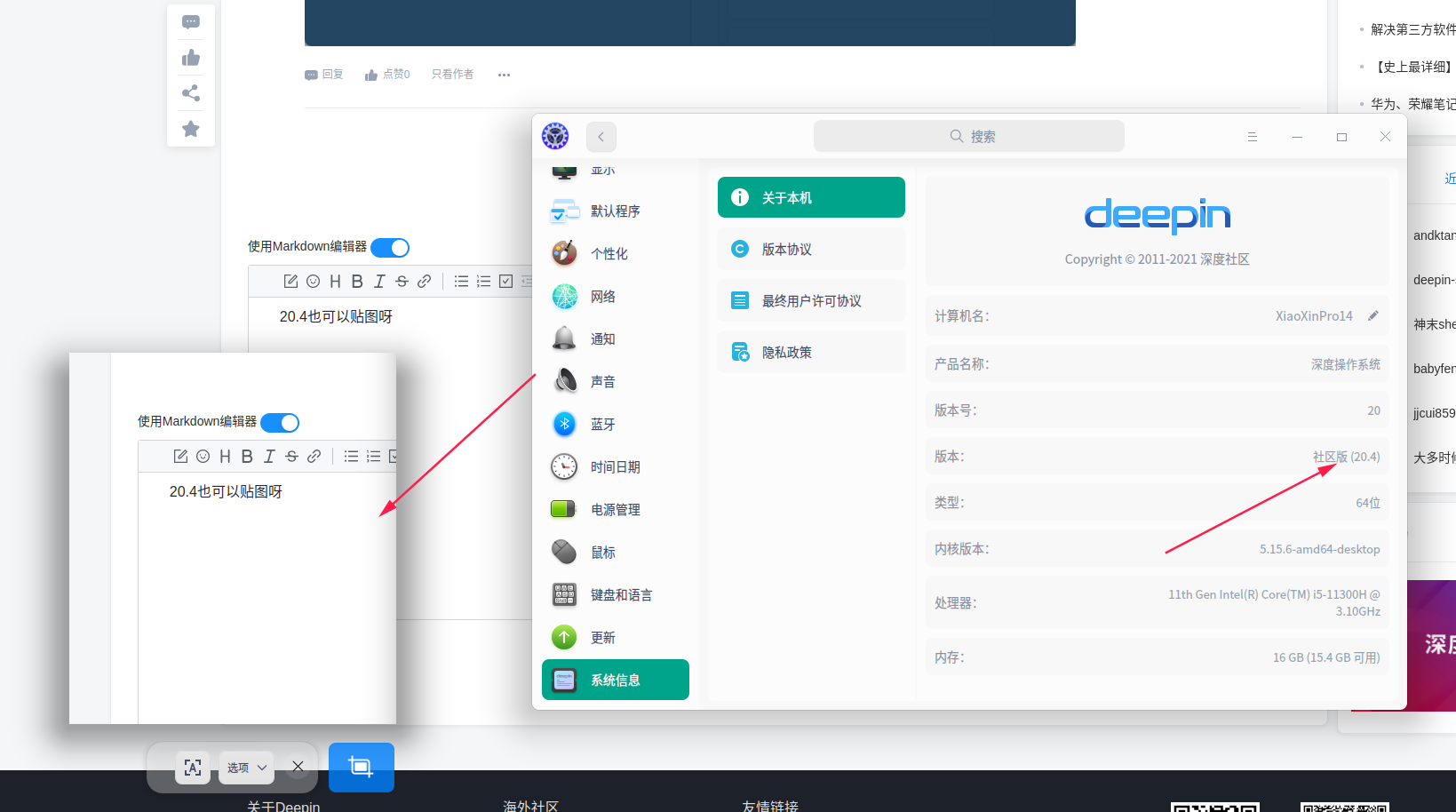Expand the 选项 options dropdown
This screenshot has height=812, width=1456.
point(246,768)
